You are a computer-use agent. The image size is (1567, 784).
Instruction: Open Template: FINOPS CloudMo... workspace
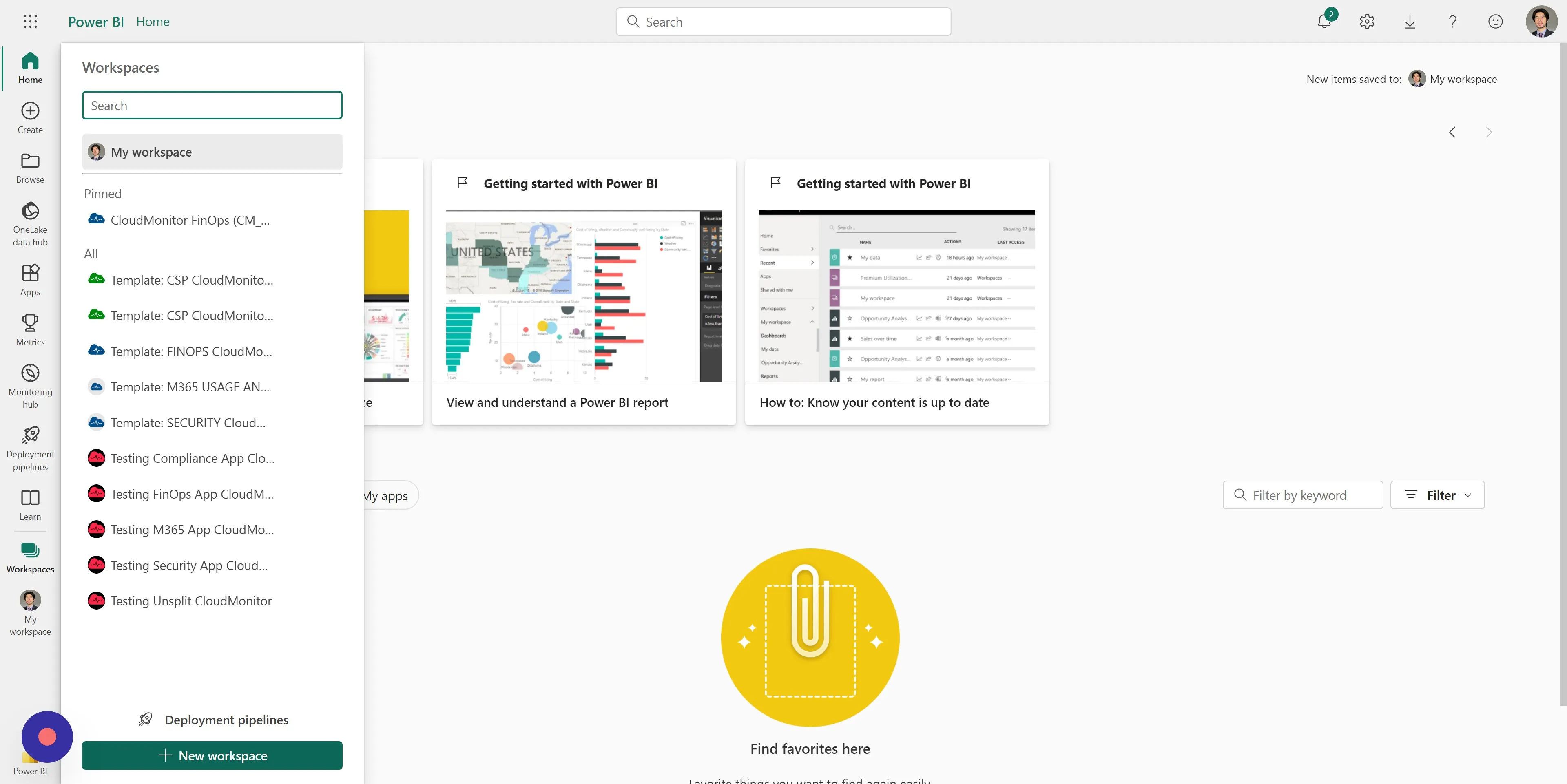pos(212,351)
